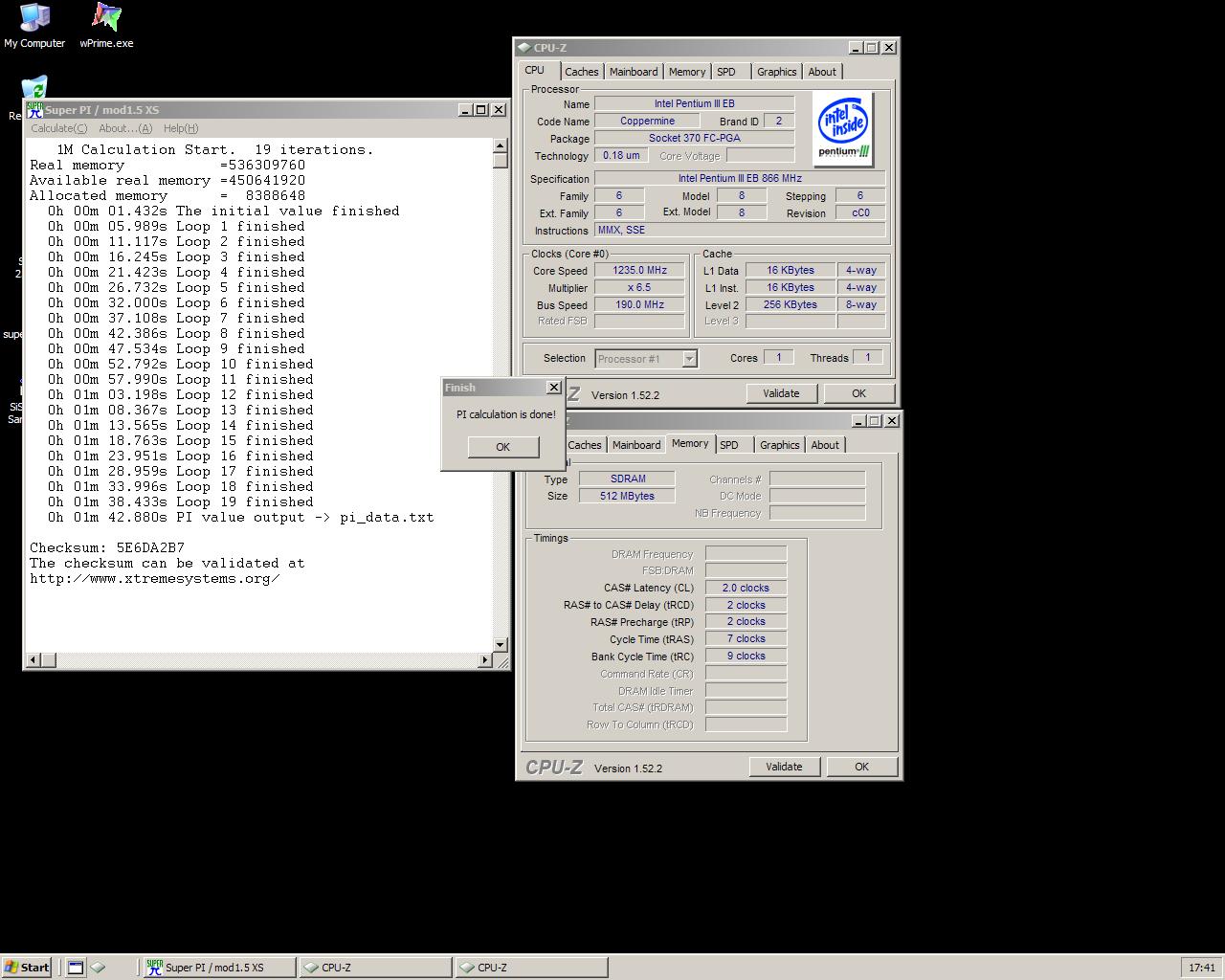Viewport: 1225px width, 980px height.
Task: Maximize the Super PI window
Action: point(481,110)
